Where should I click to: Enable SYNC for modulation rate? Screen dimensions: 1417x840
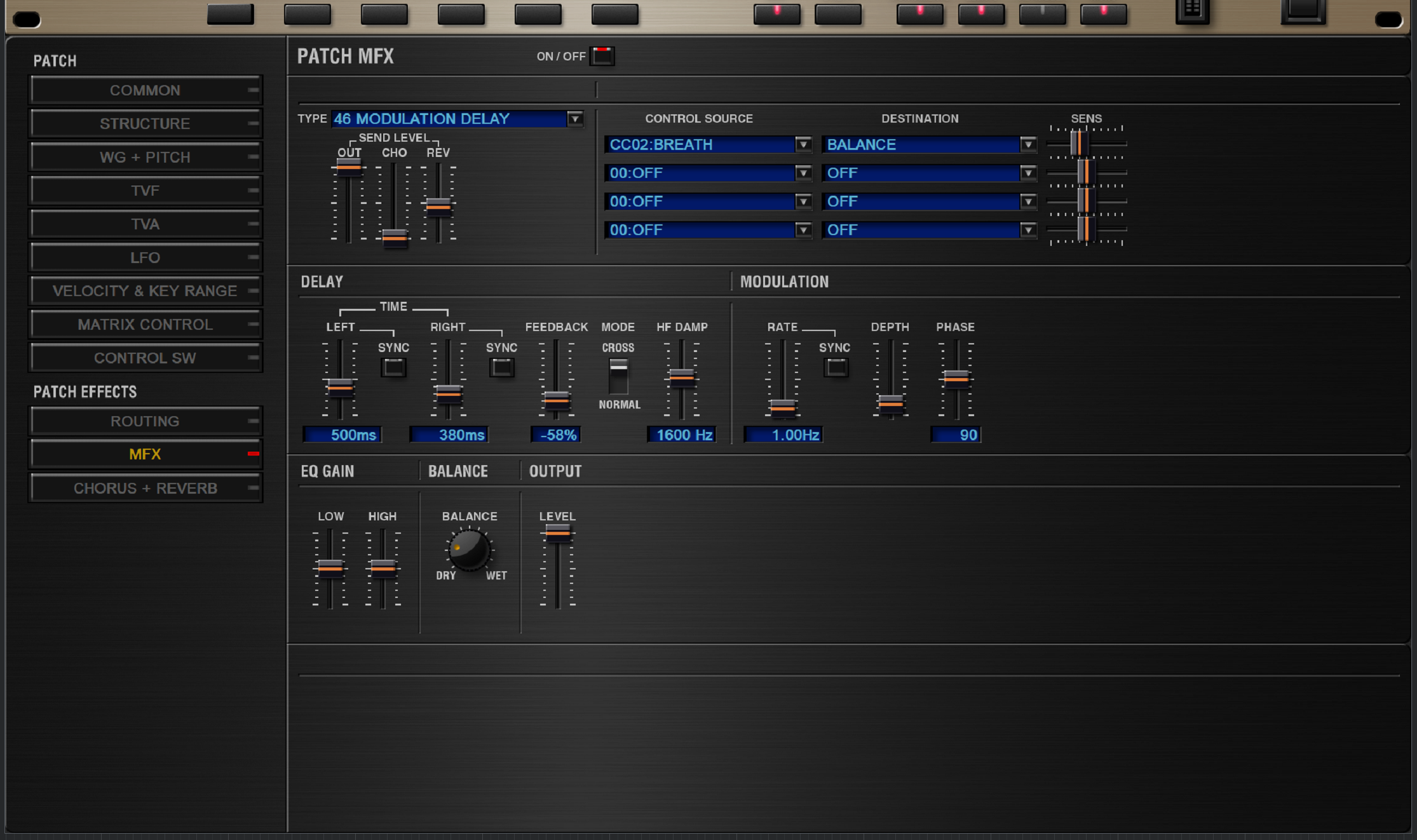(x=836, y=367)
